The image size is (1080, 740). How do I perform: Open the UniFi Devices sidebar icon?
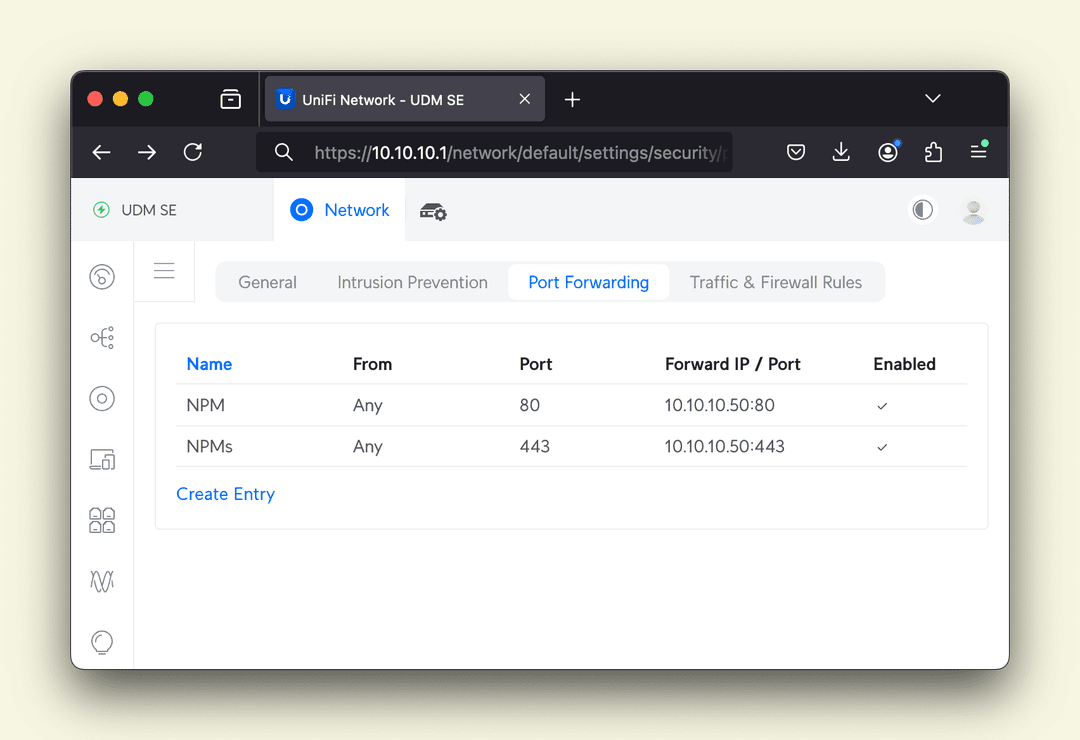click(x=102, y=398)
